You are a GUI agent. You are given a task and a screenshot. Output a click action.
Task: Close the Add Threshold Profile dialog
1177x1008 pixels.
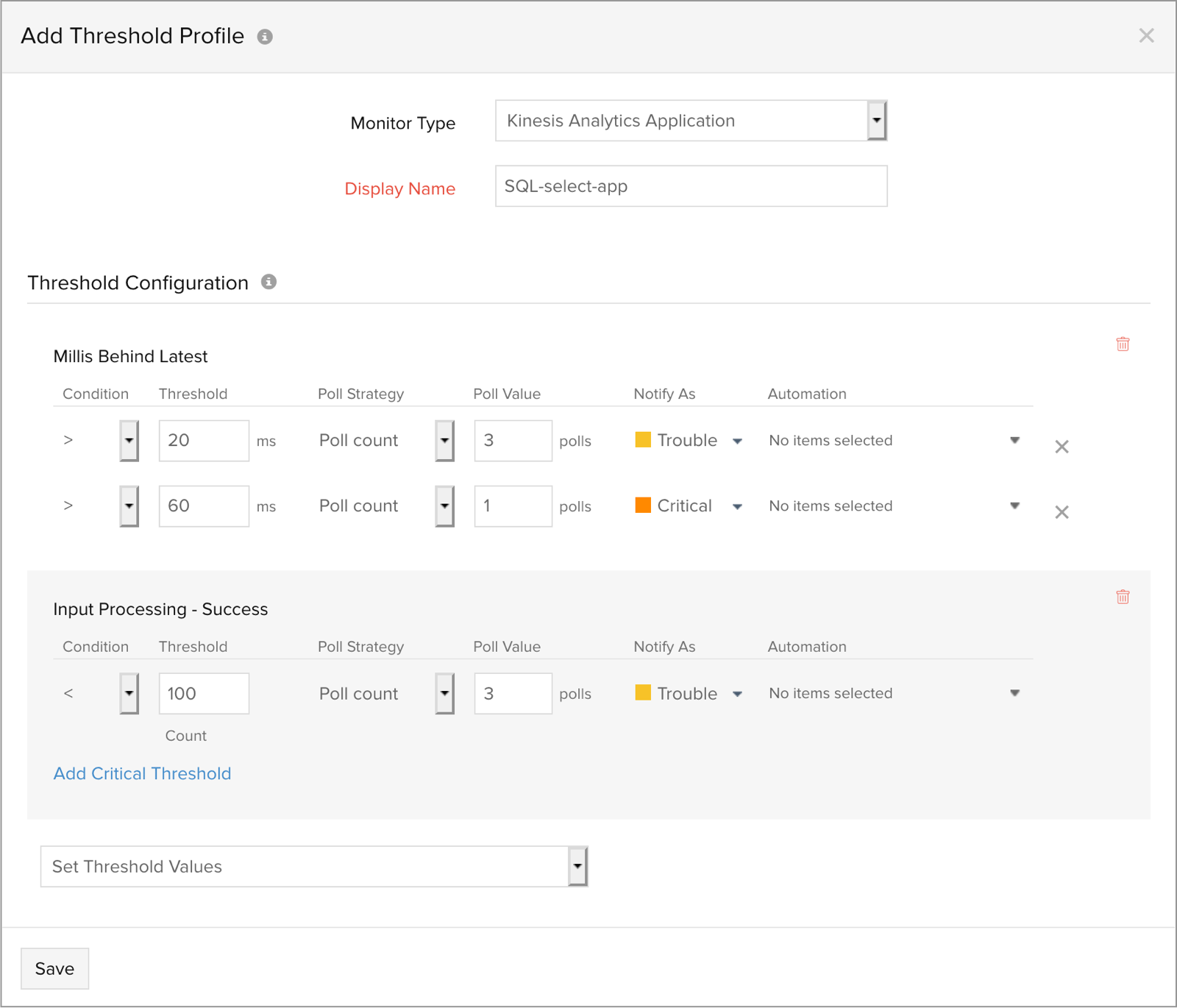pos(1146,35)
